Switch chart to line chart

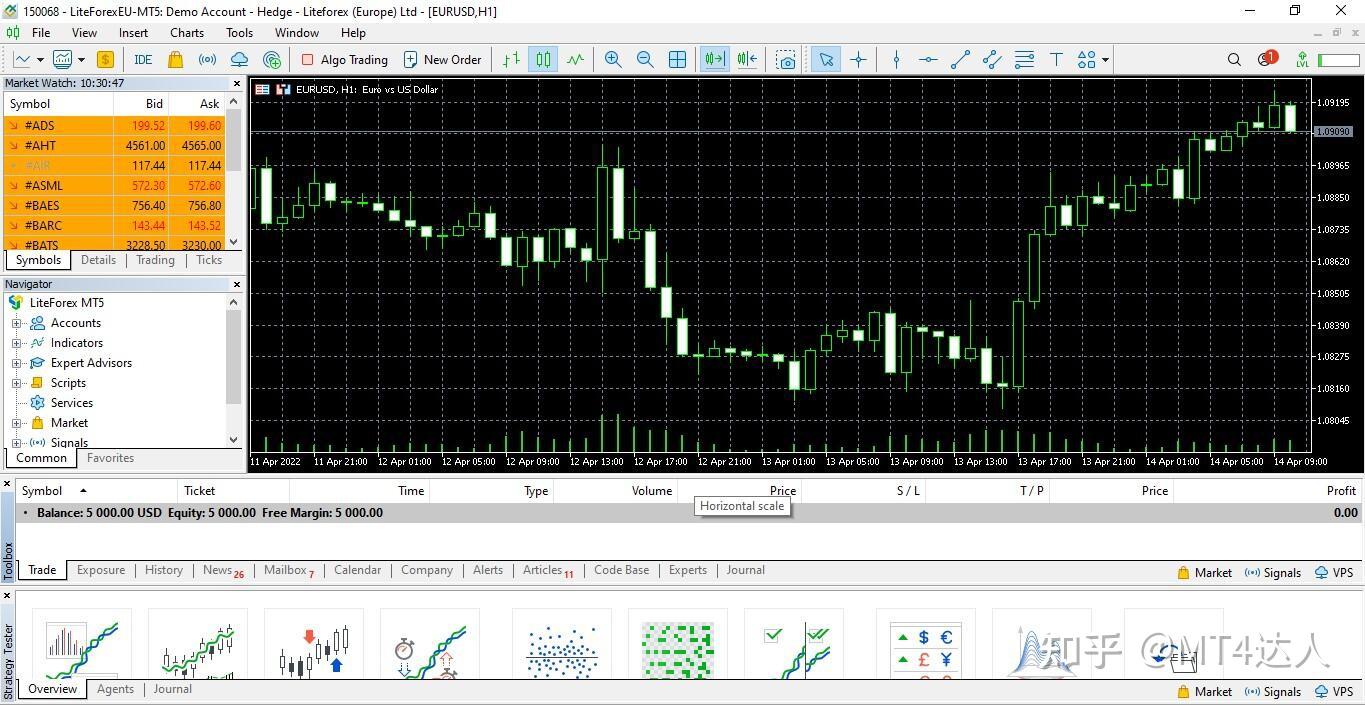point(575,60)
